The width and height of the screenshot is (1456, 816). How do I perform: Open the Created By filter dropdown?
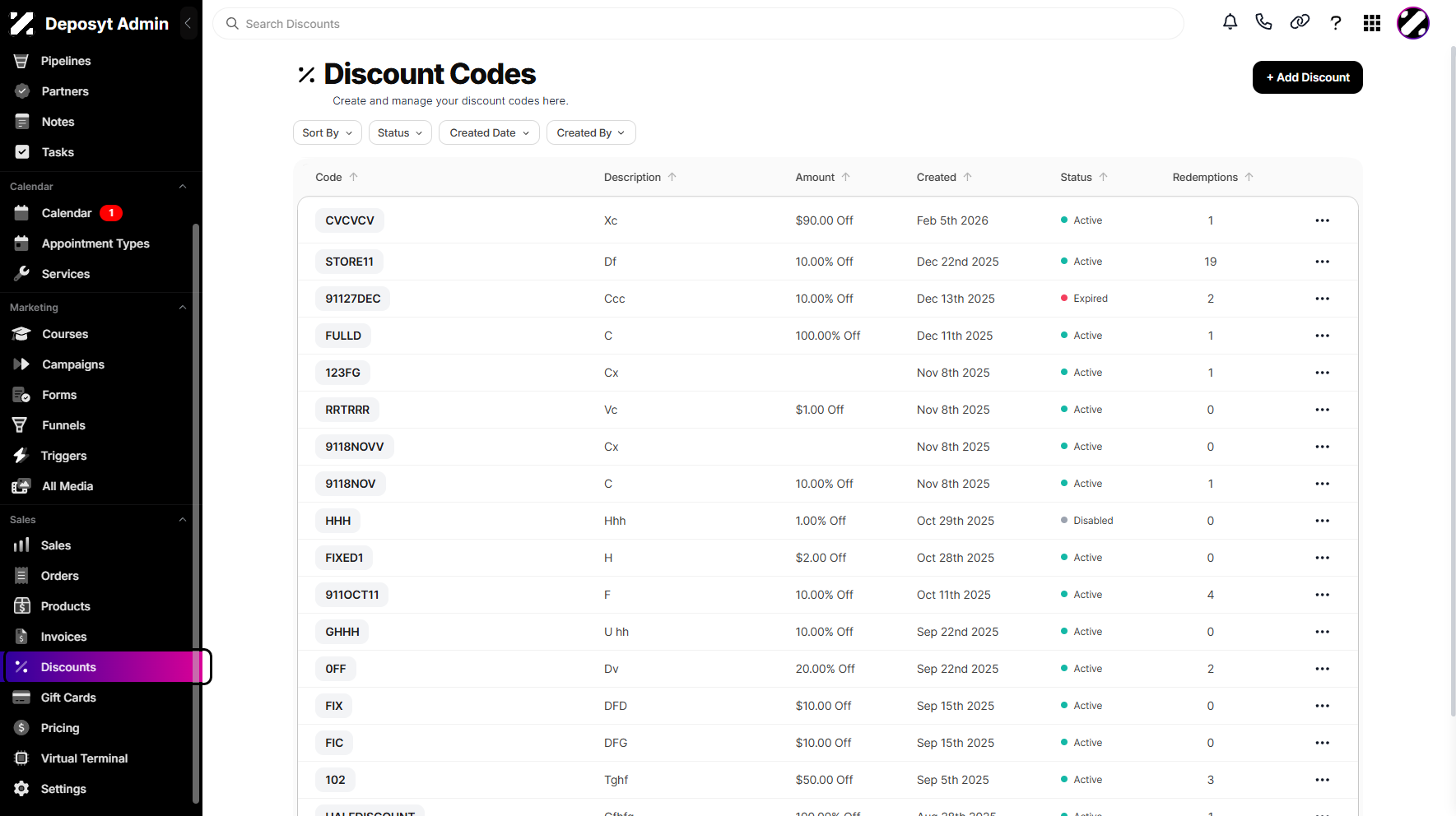(x=591, y=132)
